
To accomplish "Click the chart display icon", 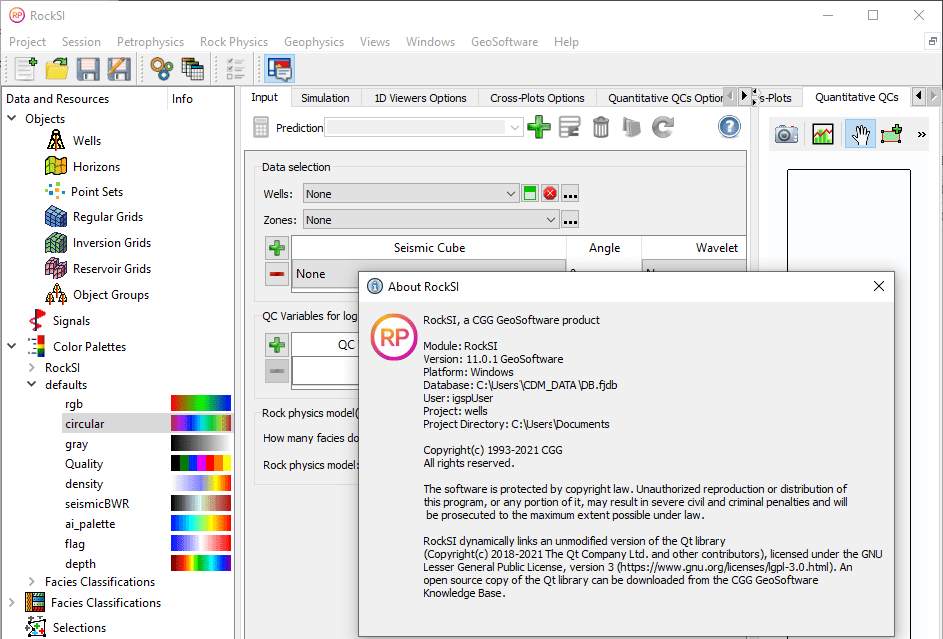I will point(823,134).
